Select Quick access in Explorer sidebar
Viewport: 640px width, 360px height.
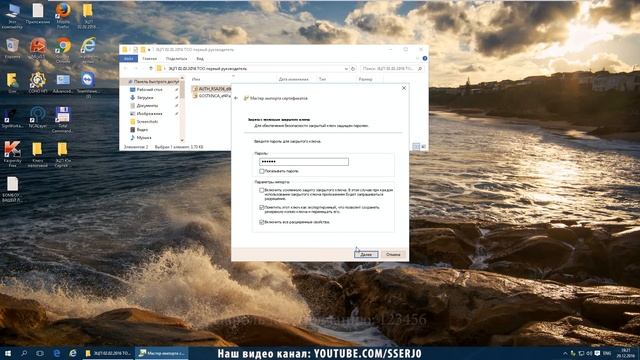[x=153, y=82]
